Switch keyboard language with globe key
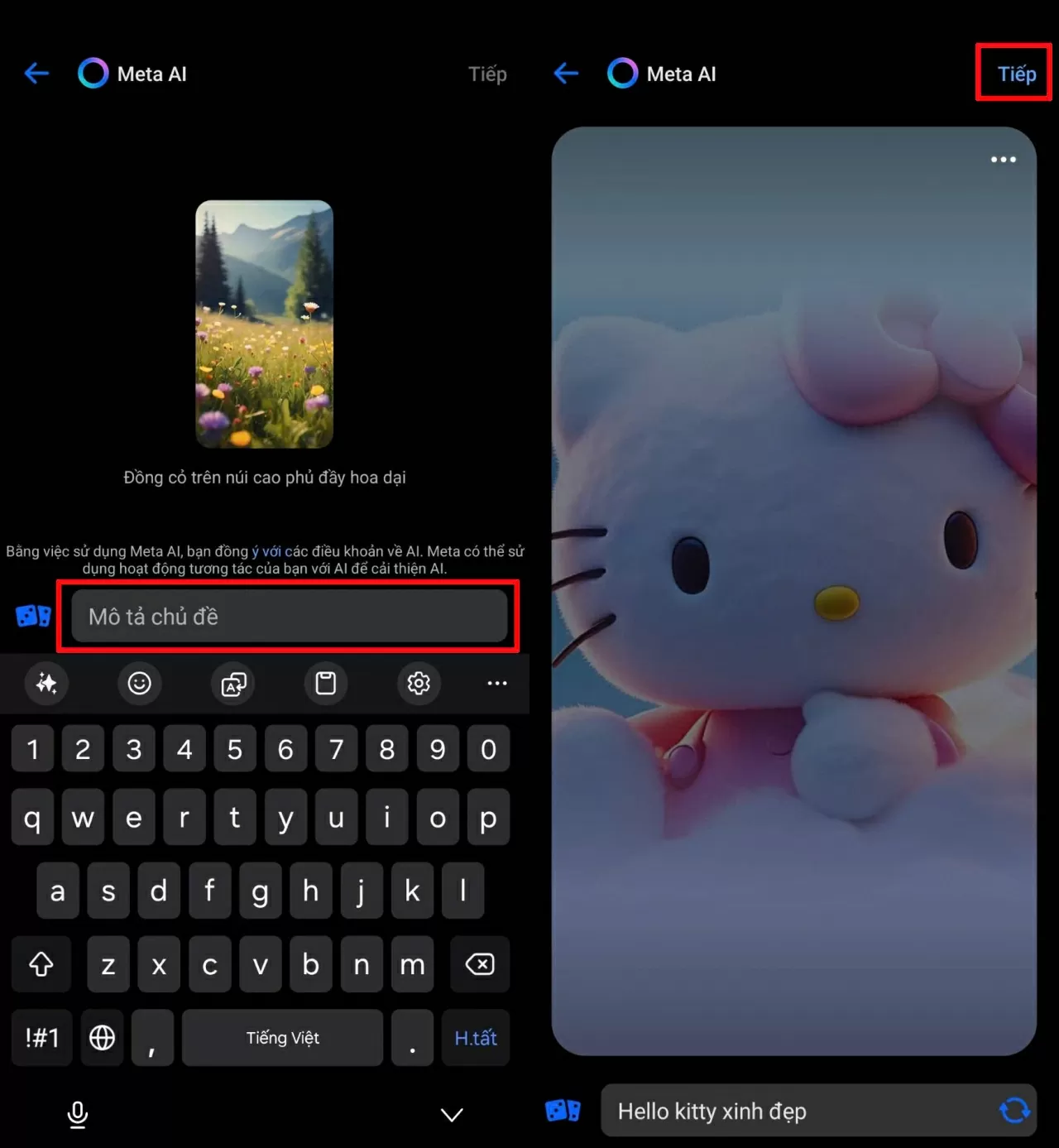Image resolution: width=1059 pixels, height=1148 pixels. 102,1037
